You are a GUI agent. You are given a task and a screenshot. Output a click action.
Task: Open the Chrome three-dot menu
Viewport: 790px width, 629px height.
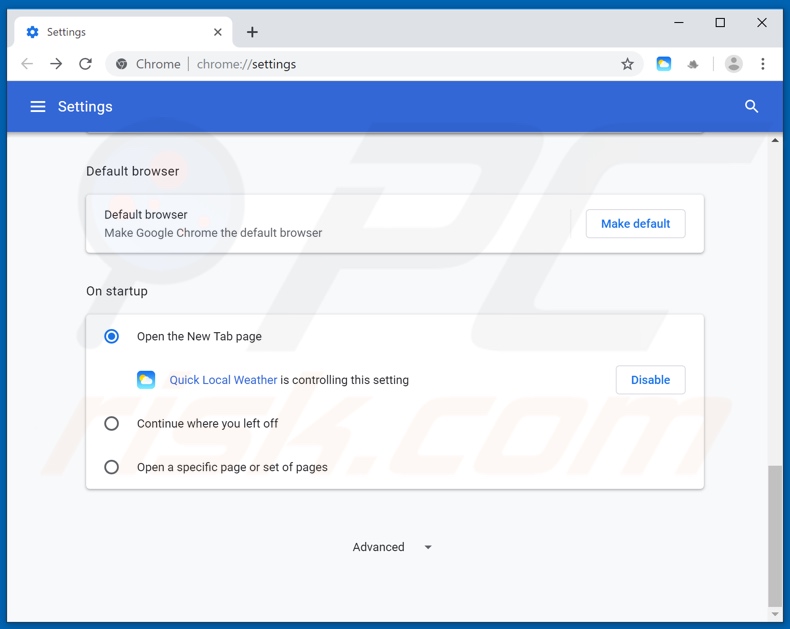point(762,64)
